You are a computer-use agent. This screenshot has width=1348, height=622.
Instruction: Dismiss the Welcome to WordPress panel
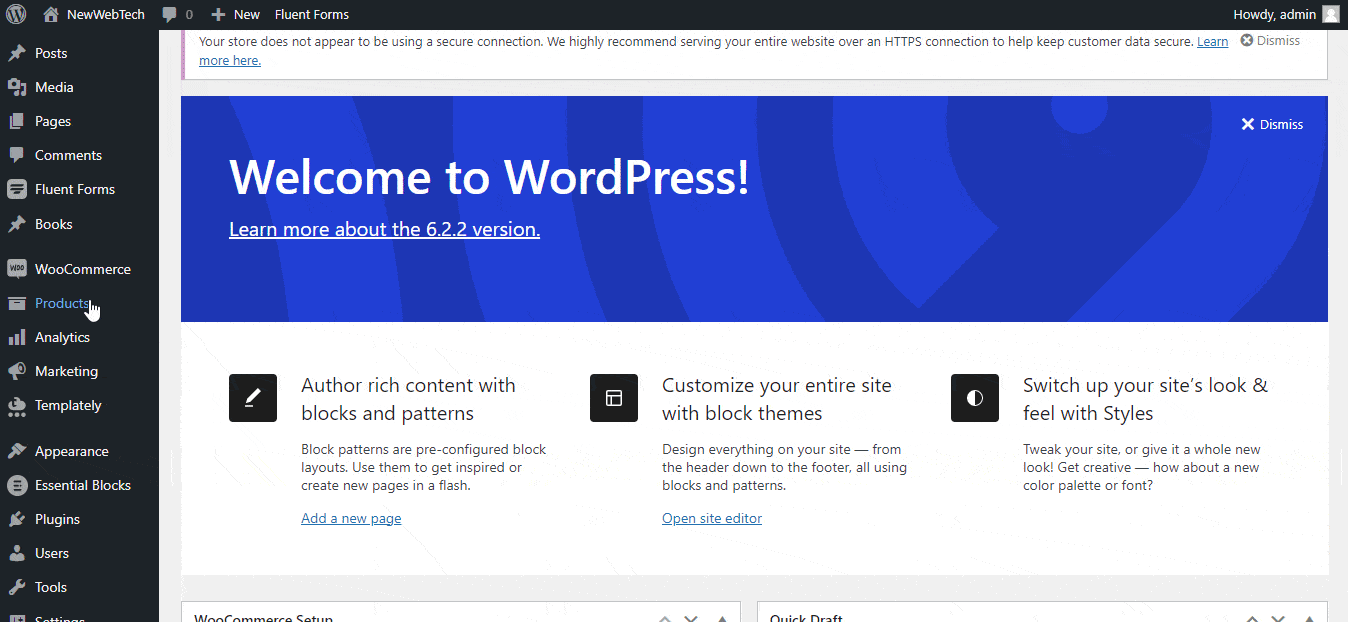pyautogui.click(x=1272, y=124)
